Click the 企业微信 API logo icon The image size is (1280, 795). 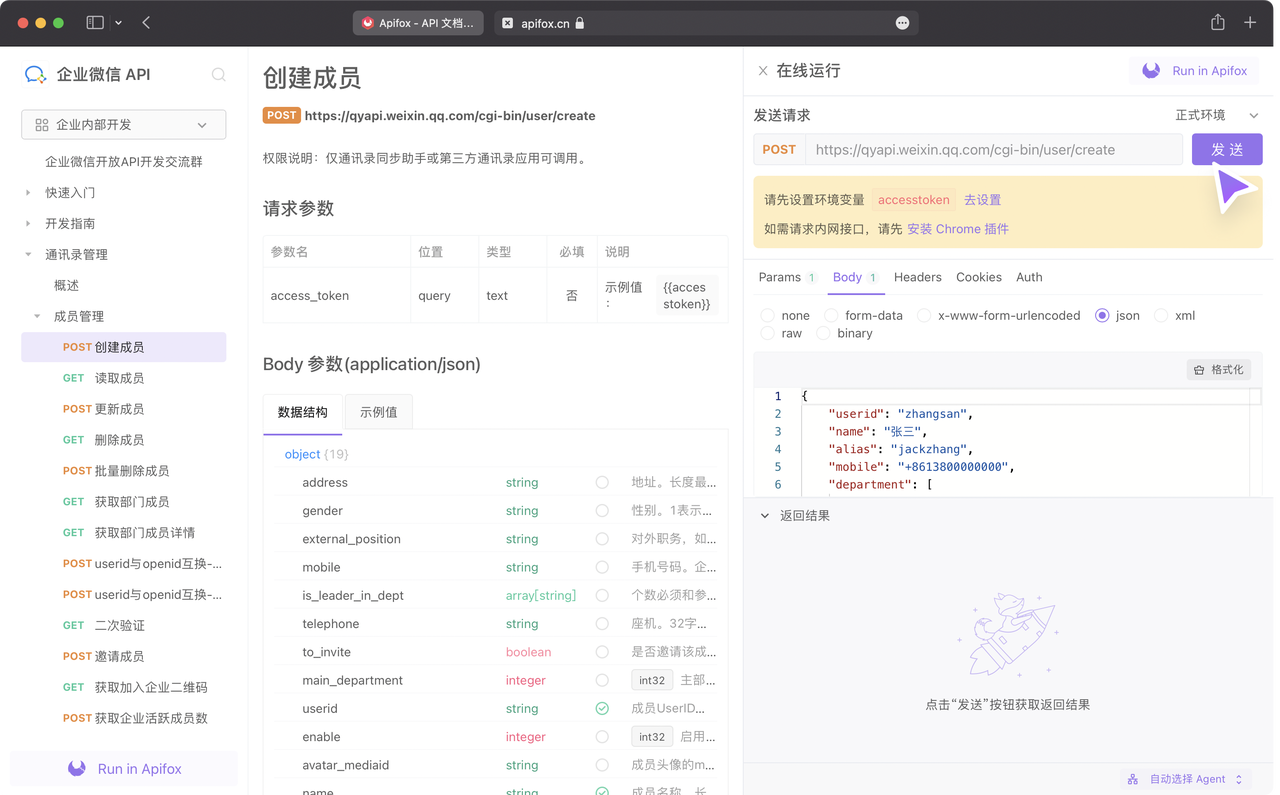click(35, 74)
